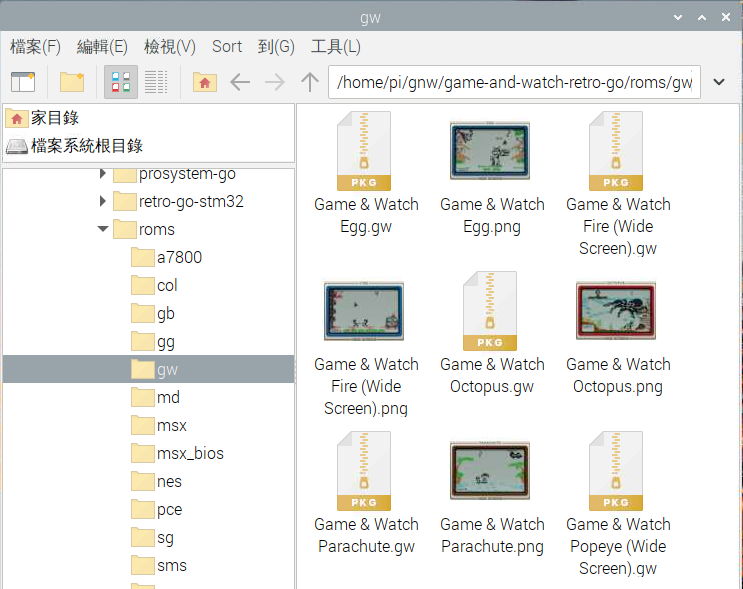Image resolution: width=743 pixels, height=589 pixels.
Task: Open the msx_bios folder in the tree
Action: pyautogui.click(x=190, y=453)
